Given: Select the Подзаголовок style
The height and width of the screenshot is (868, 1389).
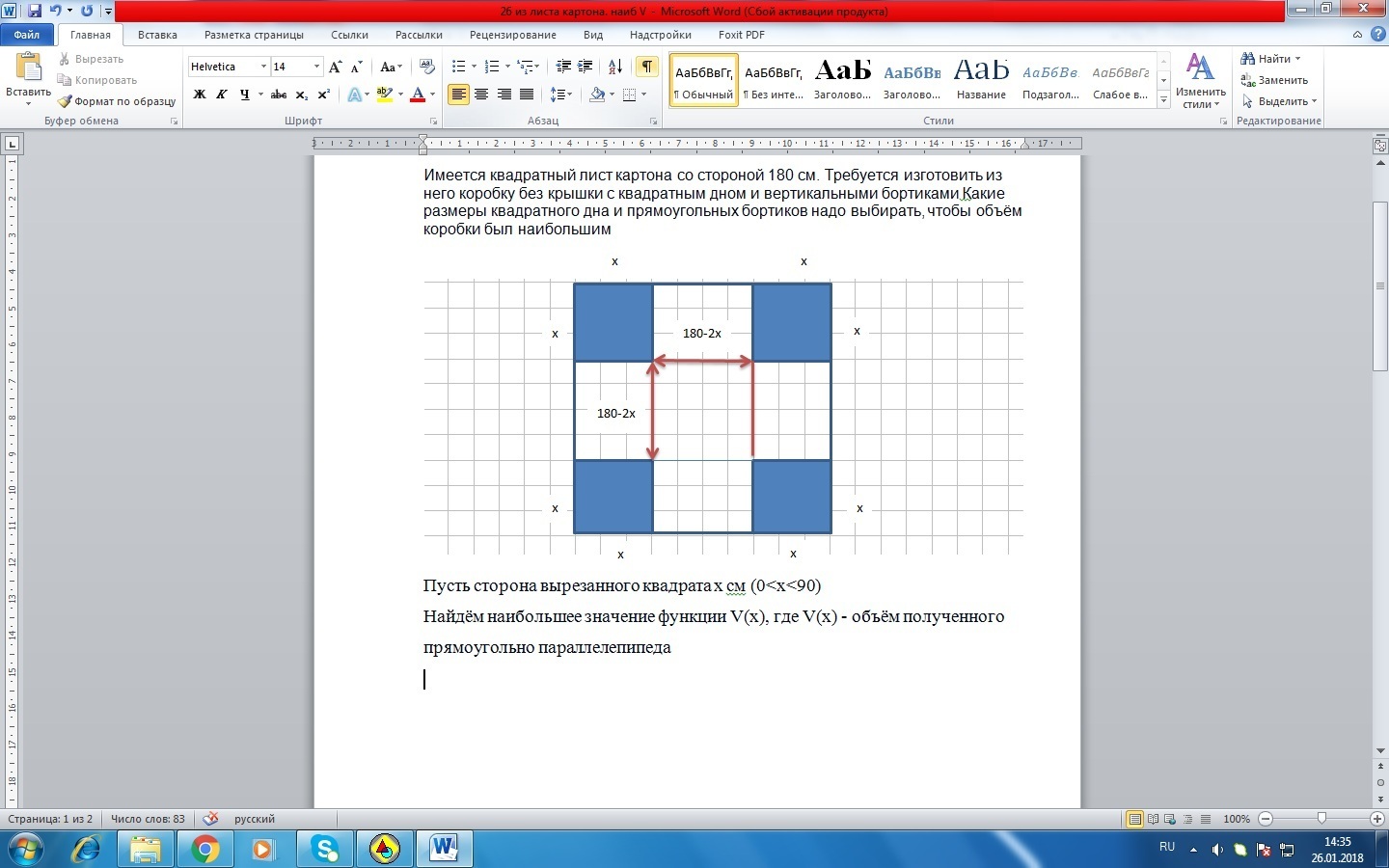Looking at the screenshot, I should click(1051, 80).
